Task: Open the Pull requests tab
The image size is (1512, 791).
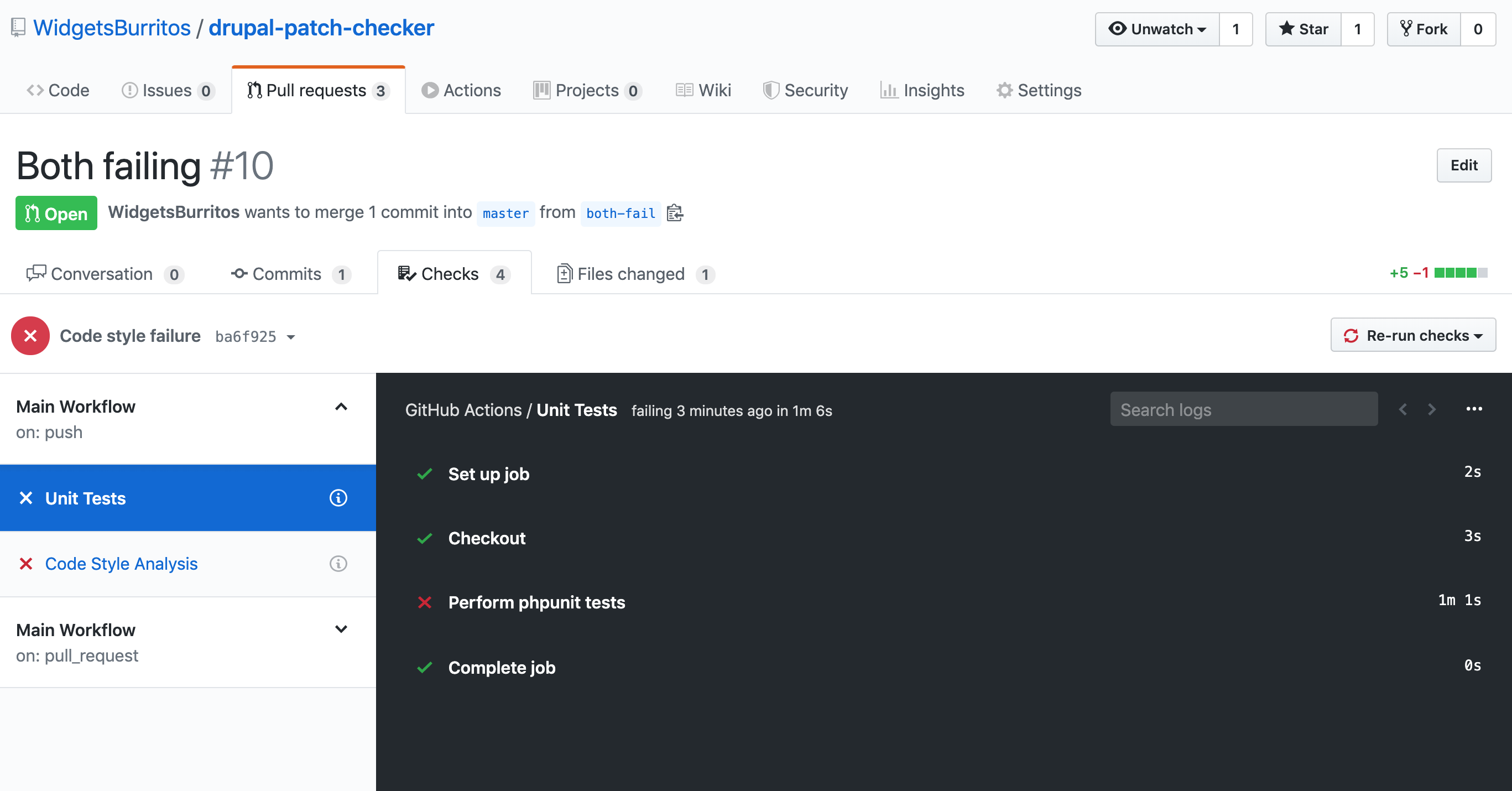Action: click(x=318, y=90)
